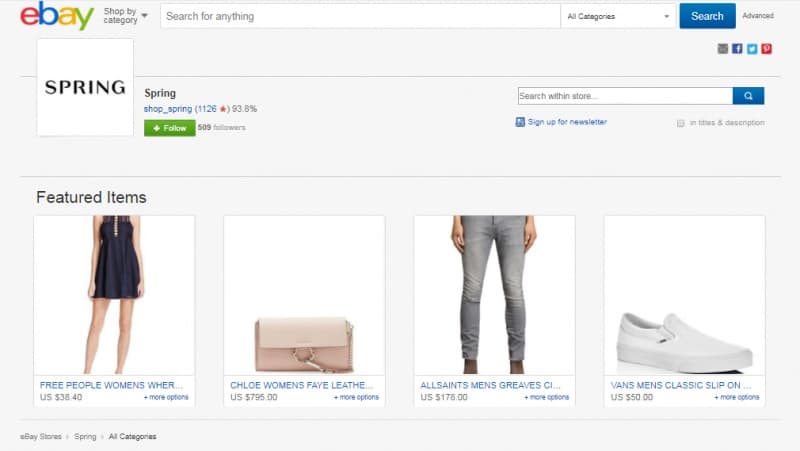This screenshot has width=800, height=451.
Task: Show more options for Vans item
Action: (x=737, y=397)
